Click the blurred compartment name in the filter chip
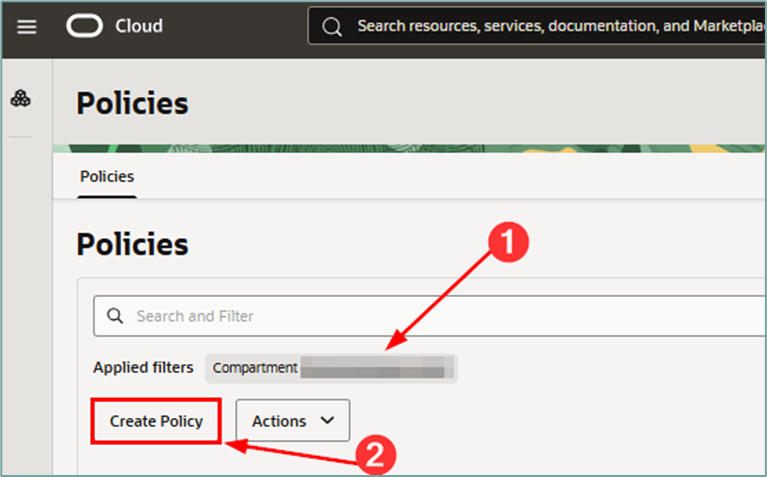 (x=375, y=367)
